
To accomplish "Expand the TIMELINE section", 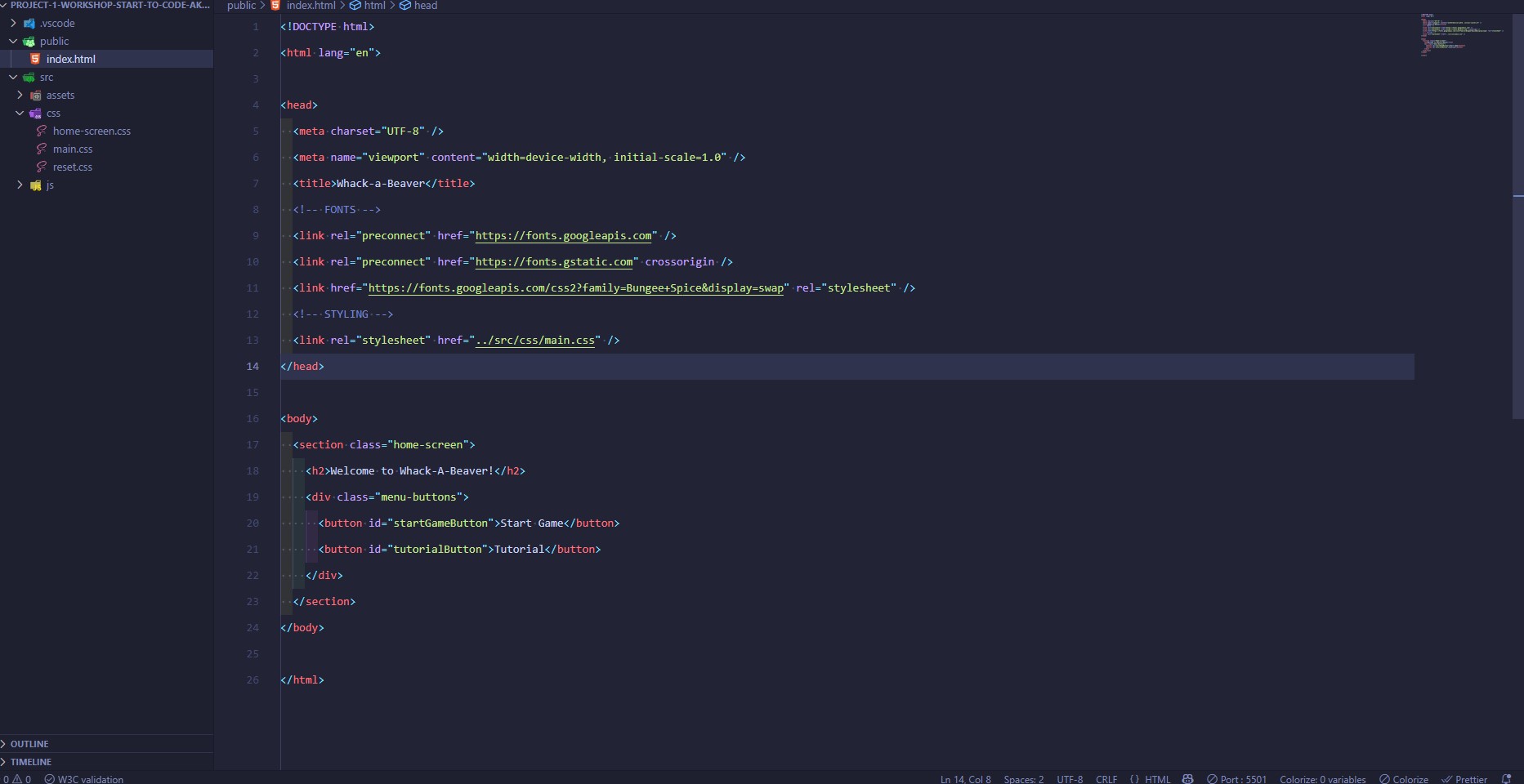I will pos(31,762).
